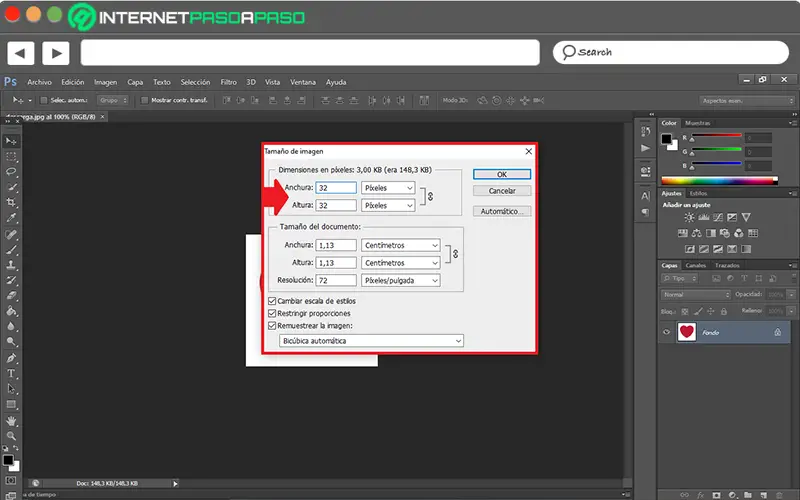Click the lock icon on the Fondo layer
This screenshot has height=500, width=800.
click(x=777, y=332)
